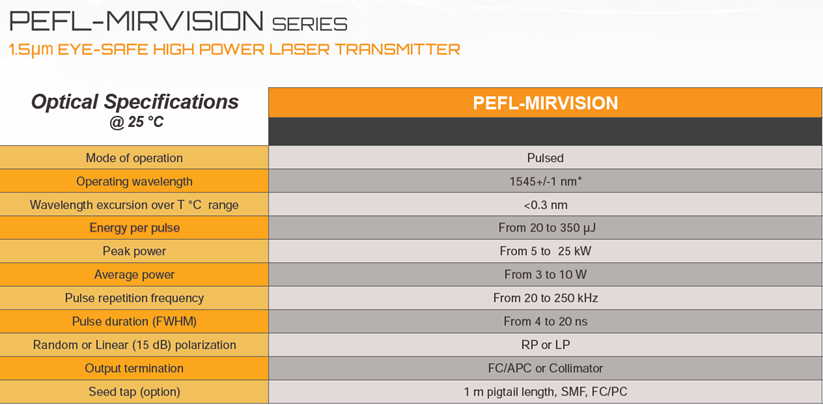Select the Seed tap (option) label
This screenshot has height=405, width=823.
[x=134, y=392]
